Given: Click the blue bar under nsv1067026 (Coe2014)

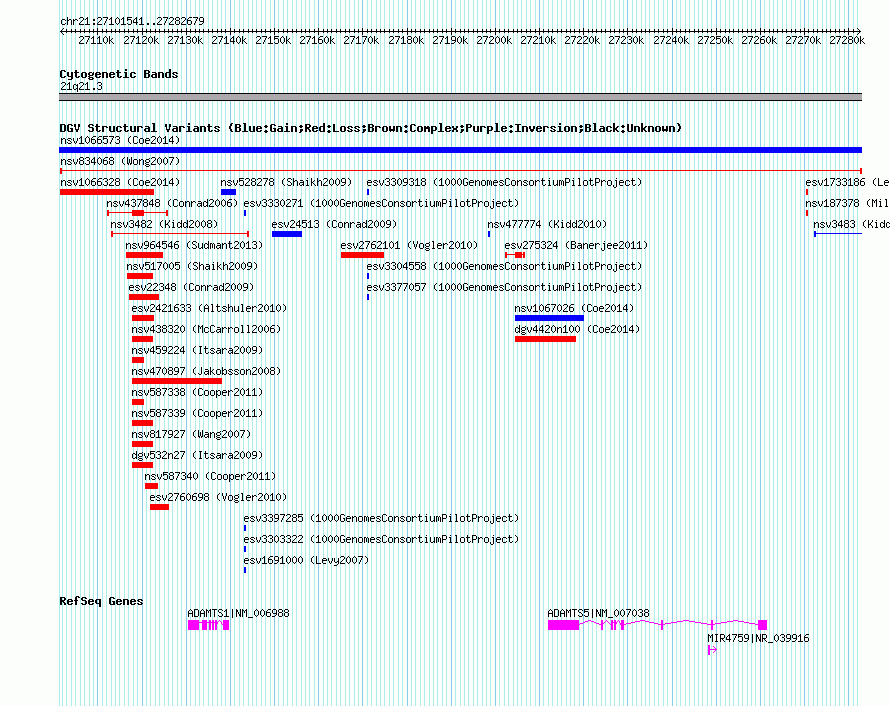Looking at the screenshot, I should 549,318.
